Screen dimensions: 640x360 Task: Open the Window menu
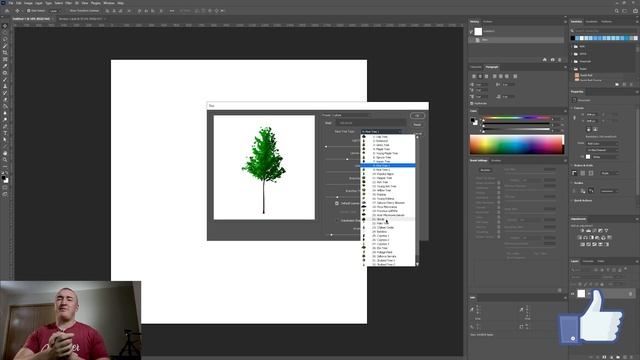click(109, 3)
